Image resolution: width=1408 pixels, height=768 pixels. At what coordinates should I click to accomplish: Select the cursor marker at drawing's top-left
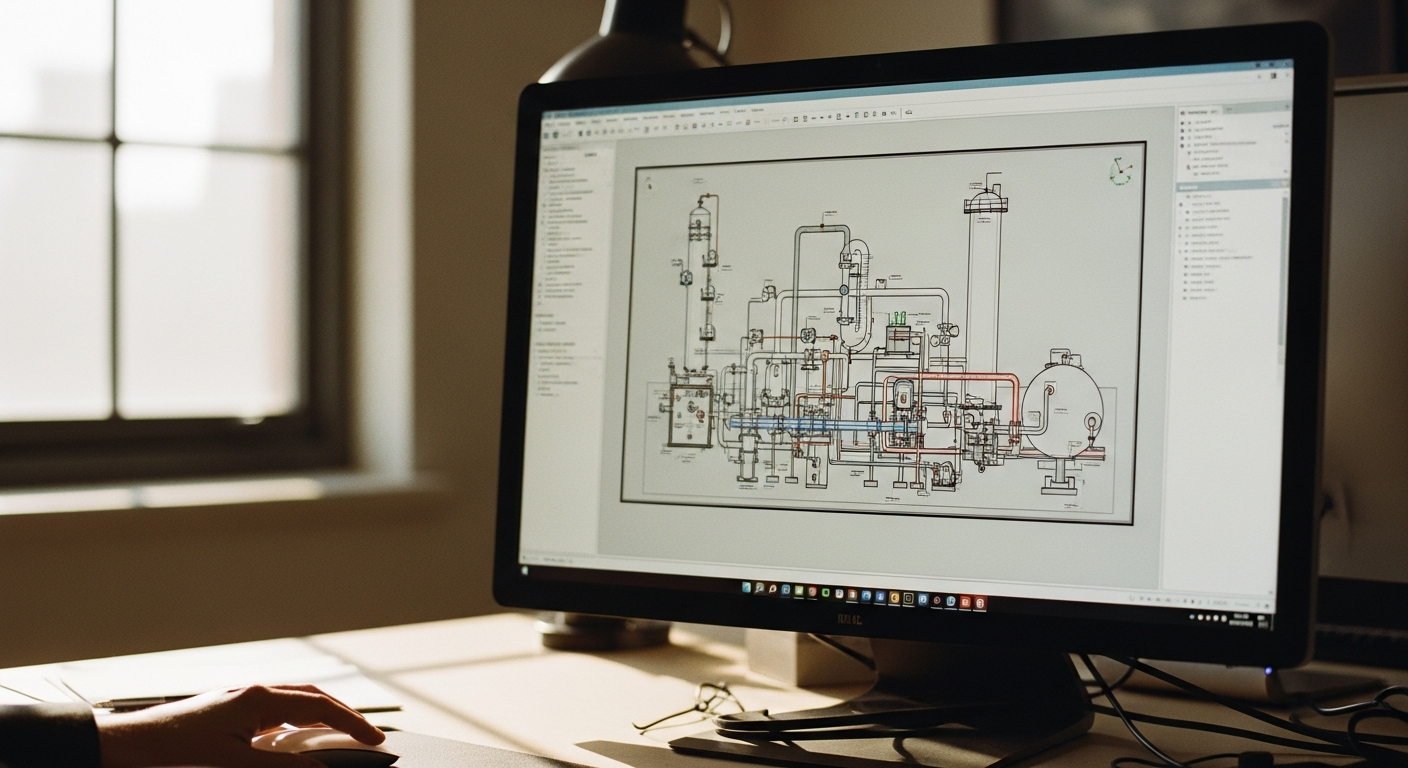(x=648, y=184)
